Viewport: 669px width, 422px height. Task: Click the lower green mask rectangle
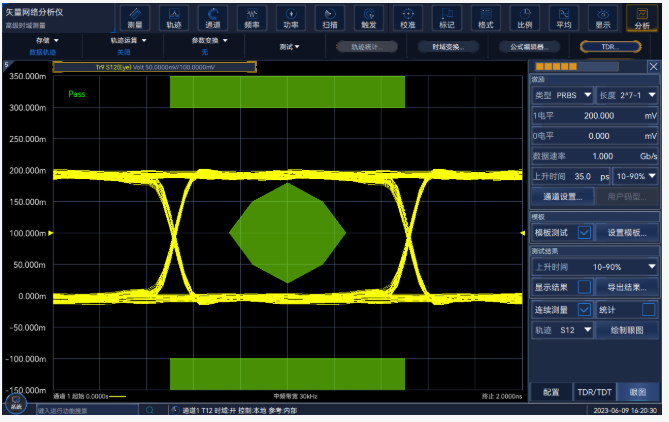pyautogui.click(x=287, y=374)
